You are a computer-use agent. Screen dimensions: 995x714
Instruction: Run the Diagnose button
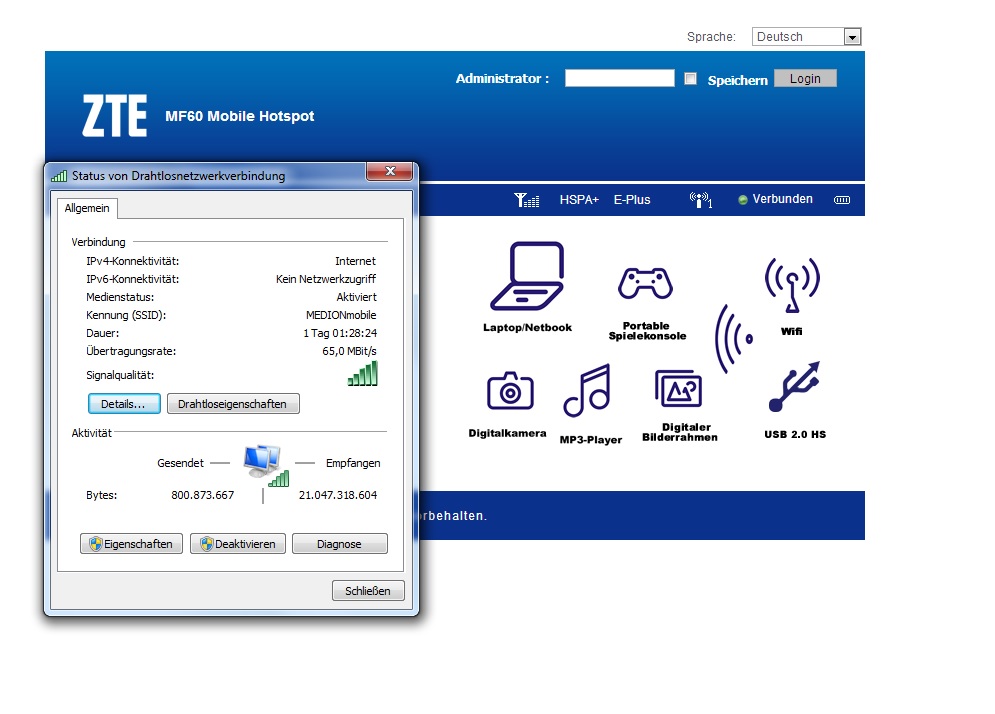click(339, 544)
